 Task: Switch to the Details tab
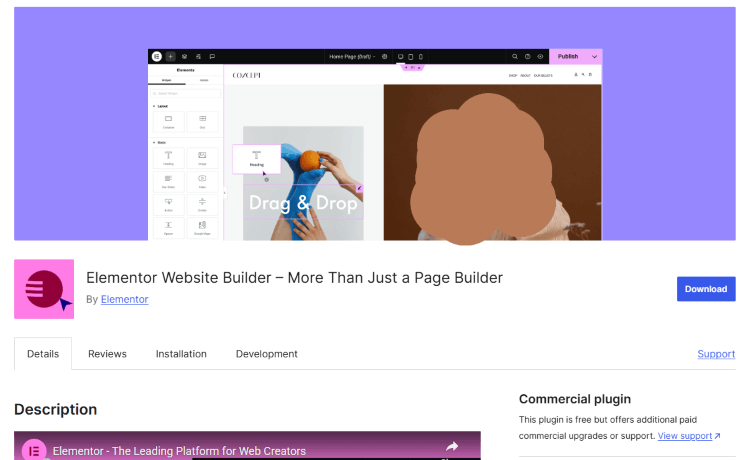pyautogui.click(x=43, y=354)
